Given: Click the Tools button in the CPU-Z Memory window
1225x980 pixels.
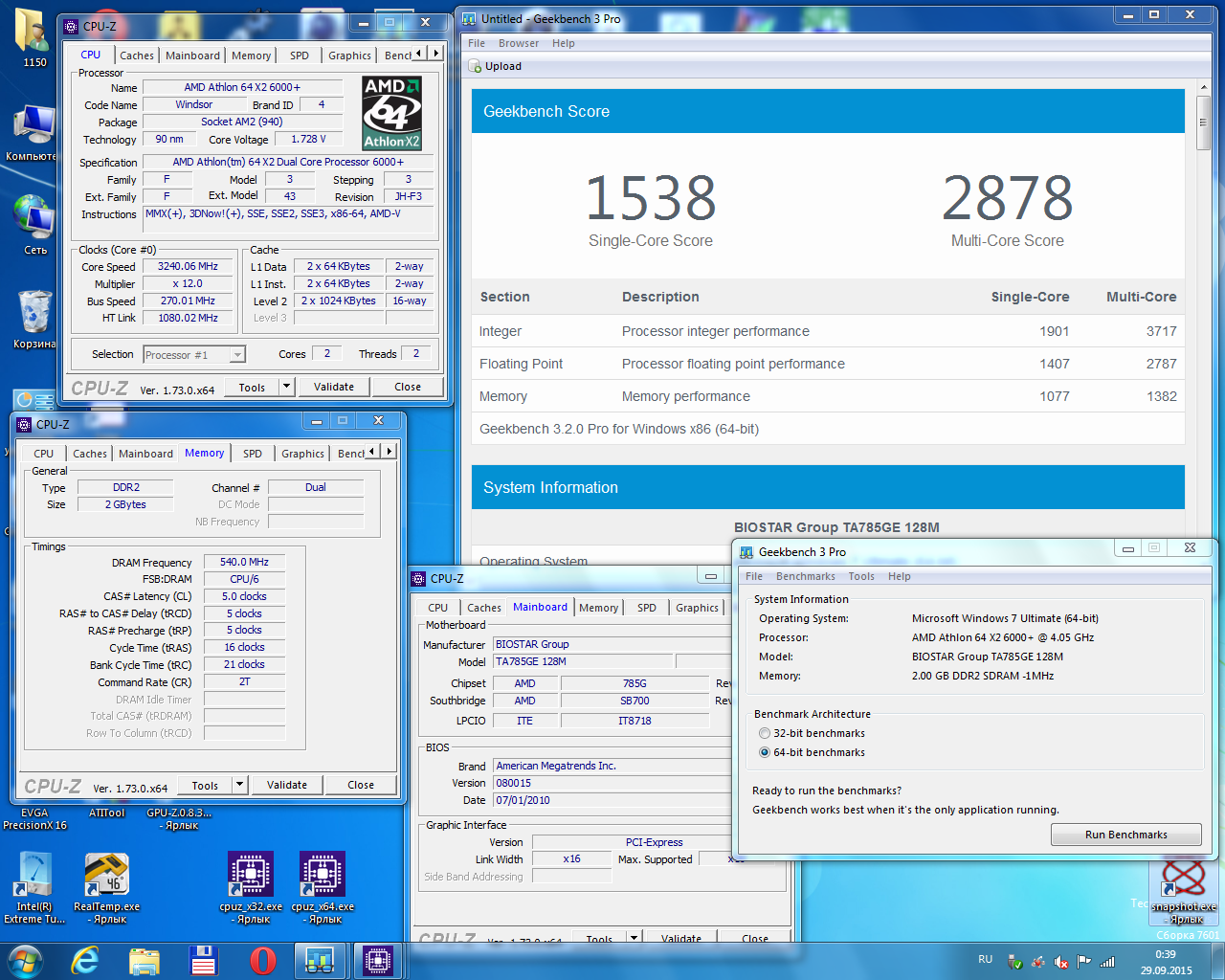Looking at the screenshot, I should (205, 785).
